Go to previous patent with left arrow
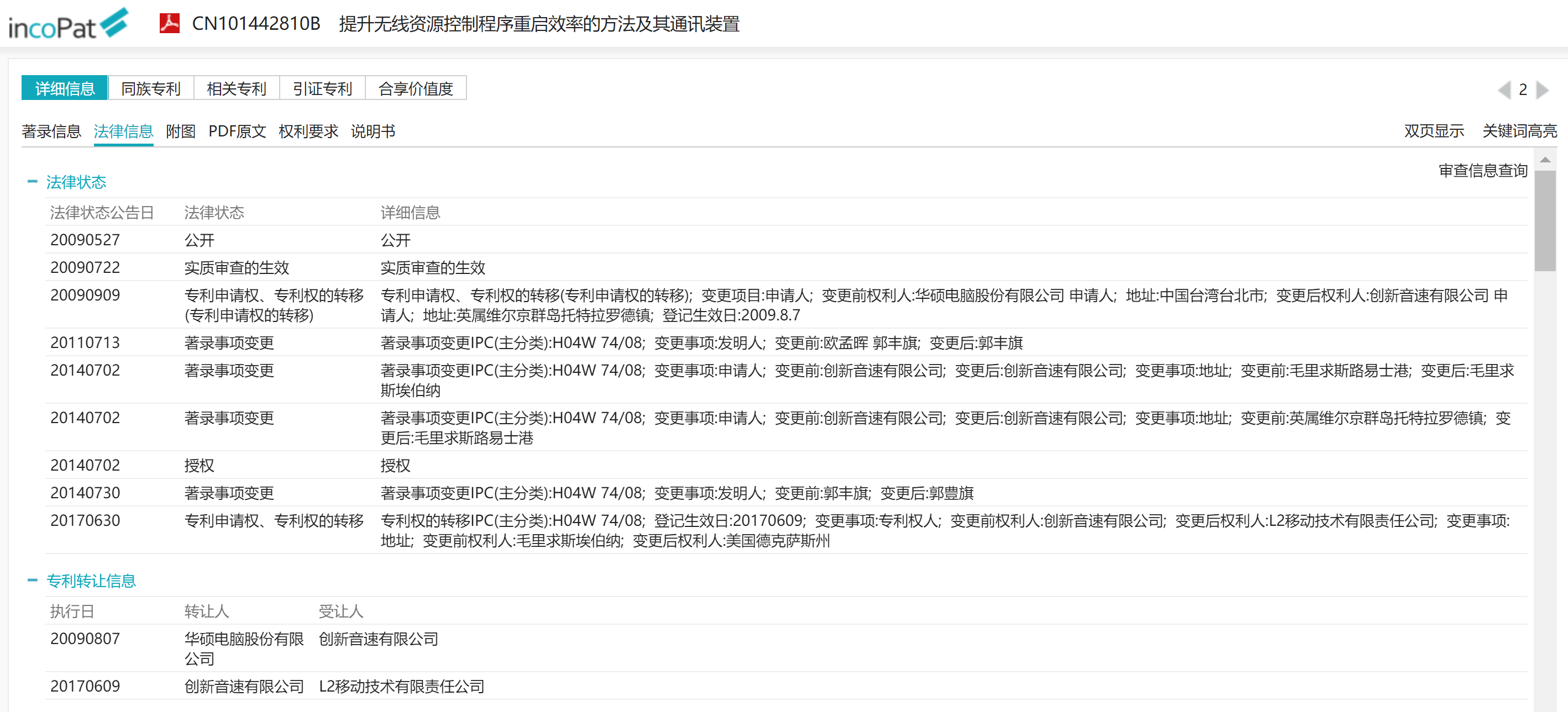1568x712 pixels. tap(1503, 90)
